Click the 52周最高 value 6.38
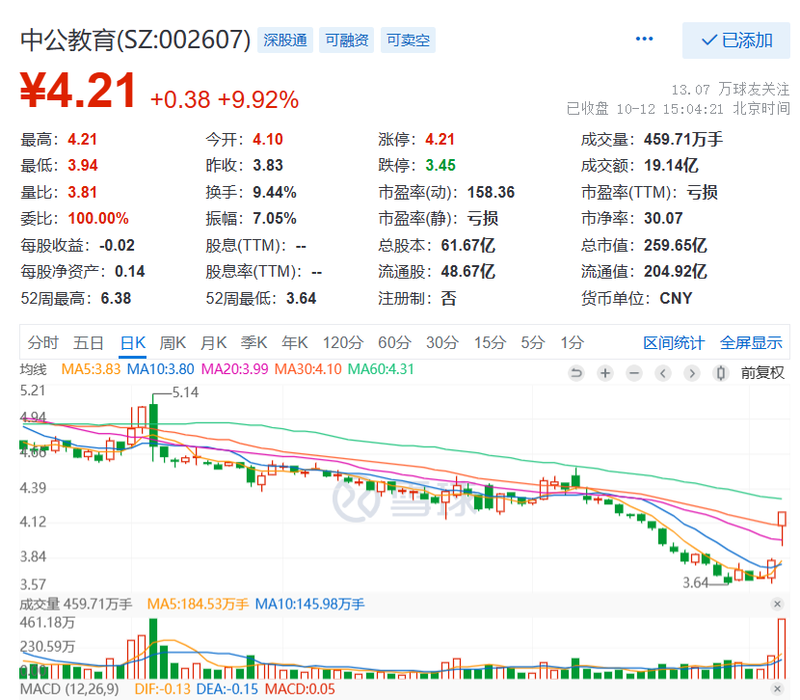 click(116, 298)
